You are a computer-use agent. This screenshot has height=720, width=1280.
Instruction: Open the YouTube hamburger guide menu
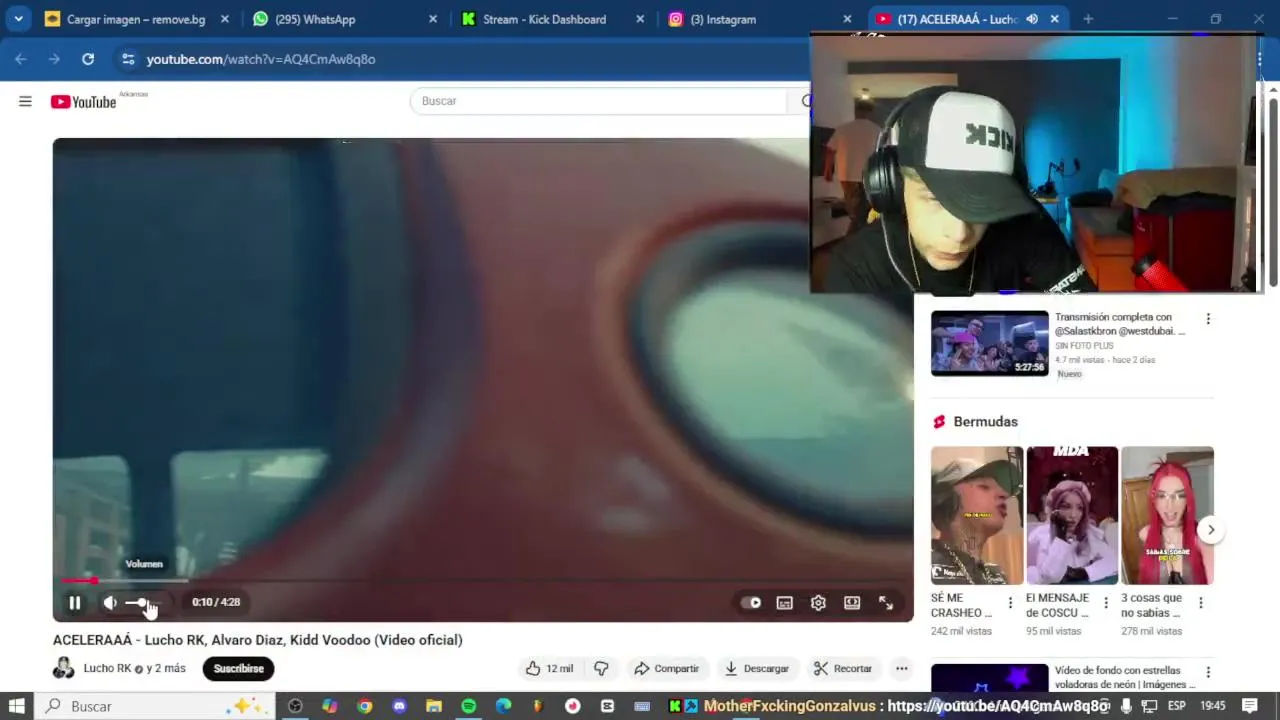(25, 101)
